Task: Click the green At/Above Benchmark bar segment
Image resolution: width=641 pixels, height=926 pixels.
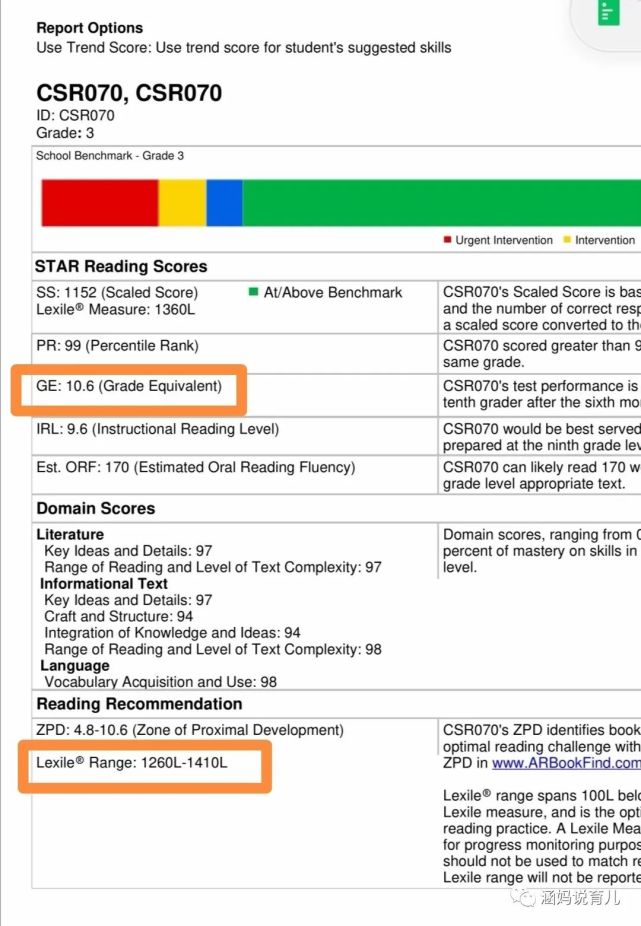Action: (442, 203)
